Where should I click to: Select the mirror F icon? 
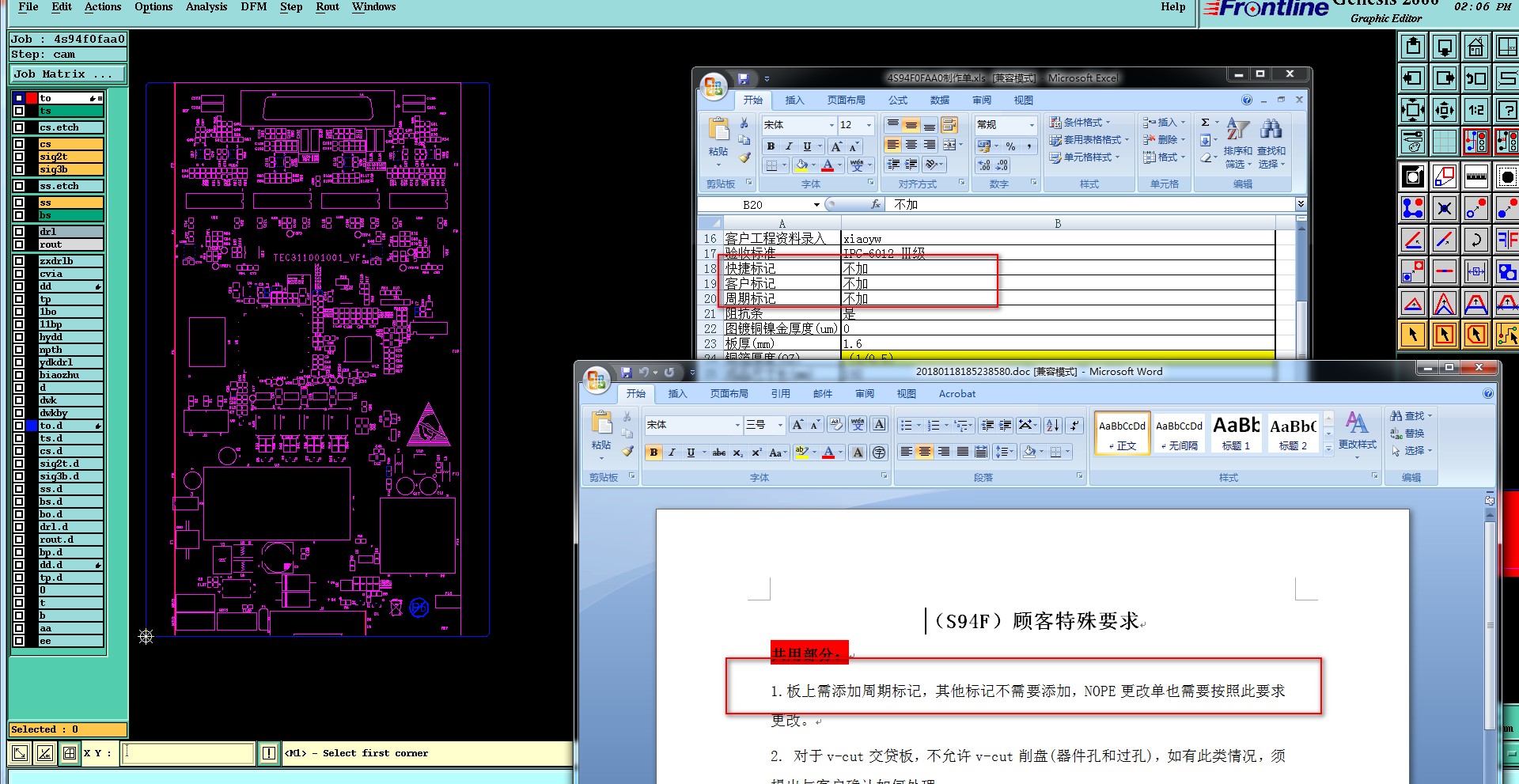click(x=1506, y=239)
